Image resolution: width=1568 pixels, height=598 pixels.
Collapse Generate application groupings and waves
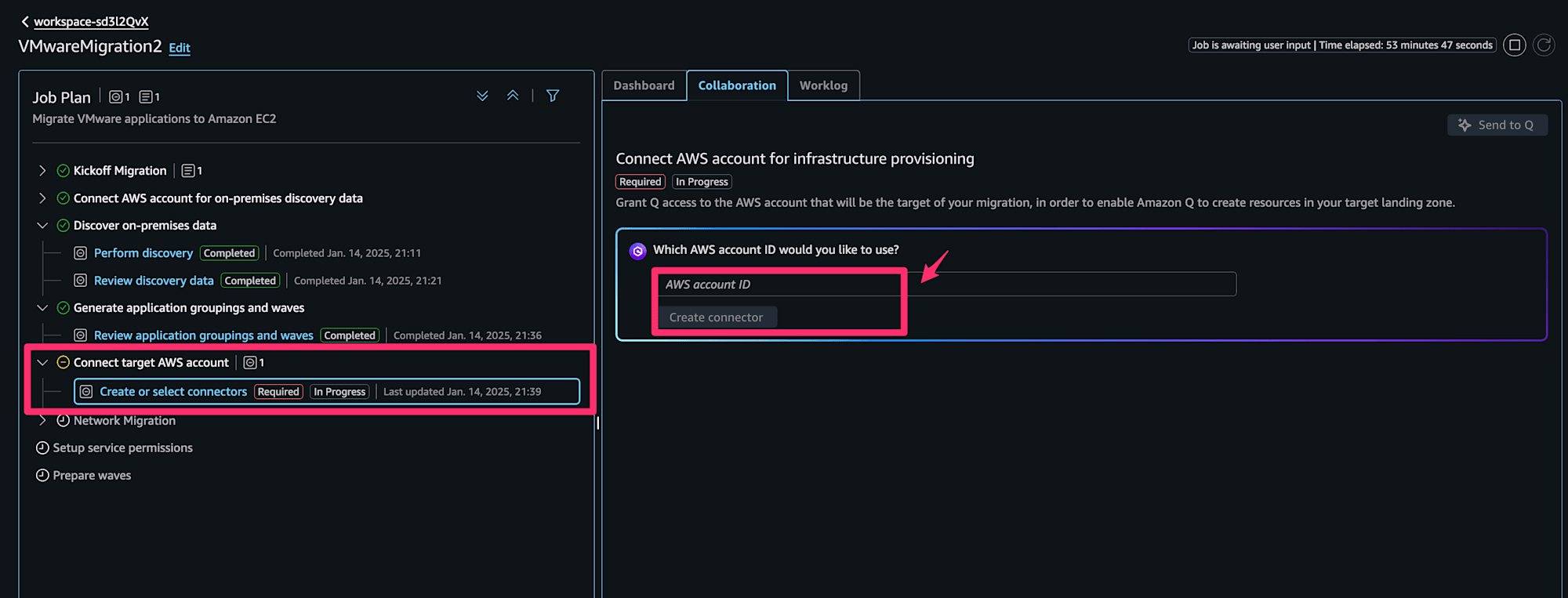point(42,308)
